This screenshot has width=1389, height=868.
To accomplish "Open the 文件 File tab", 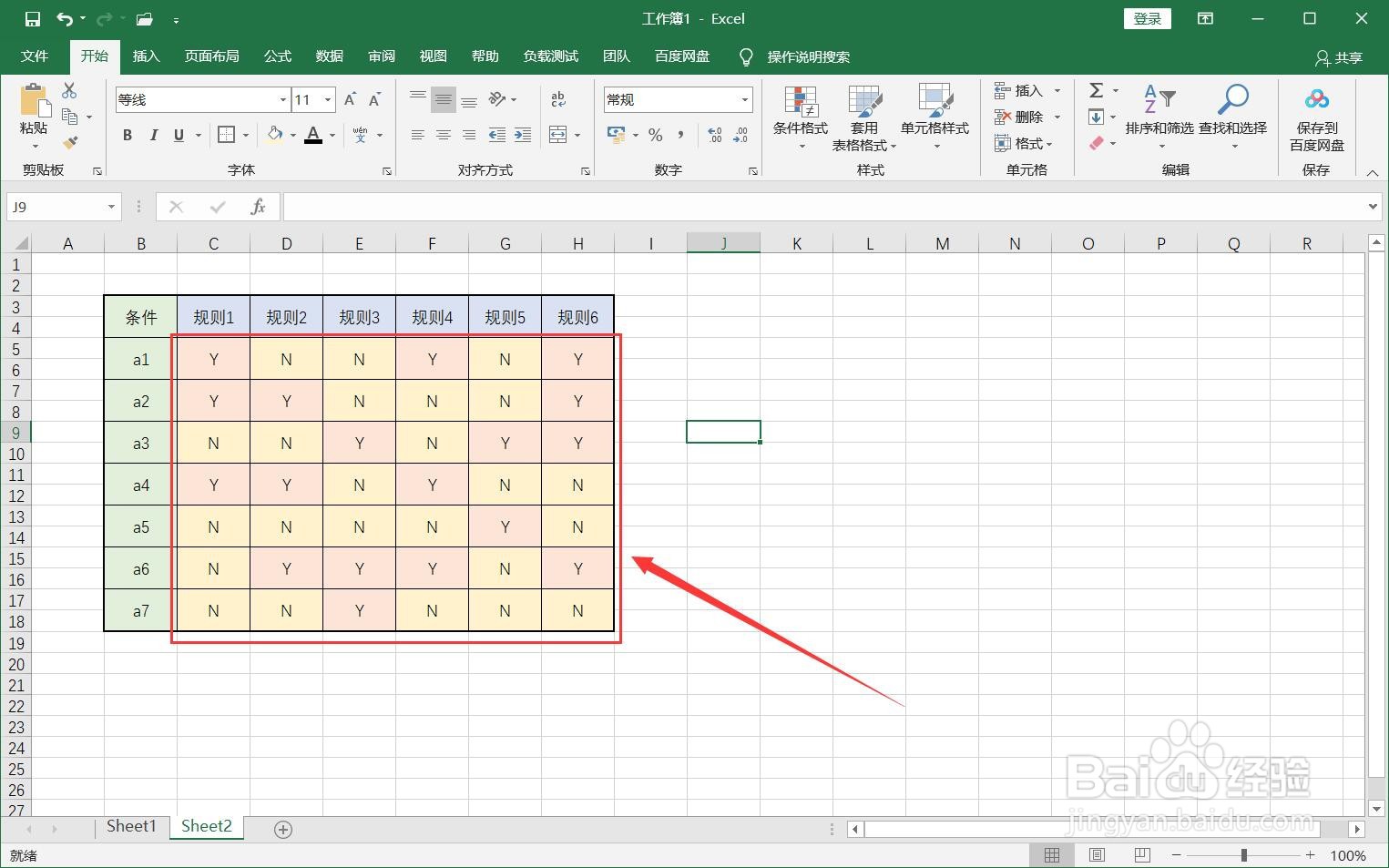I will [x=35, y=56].
